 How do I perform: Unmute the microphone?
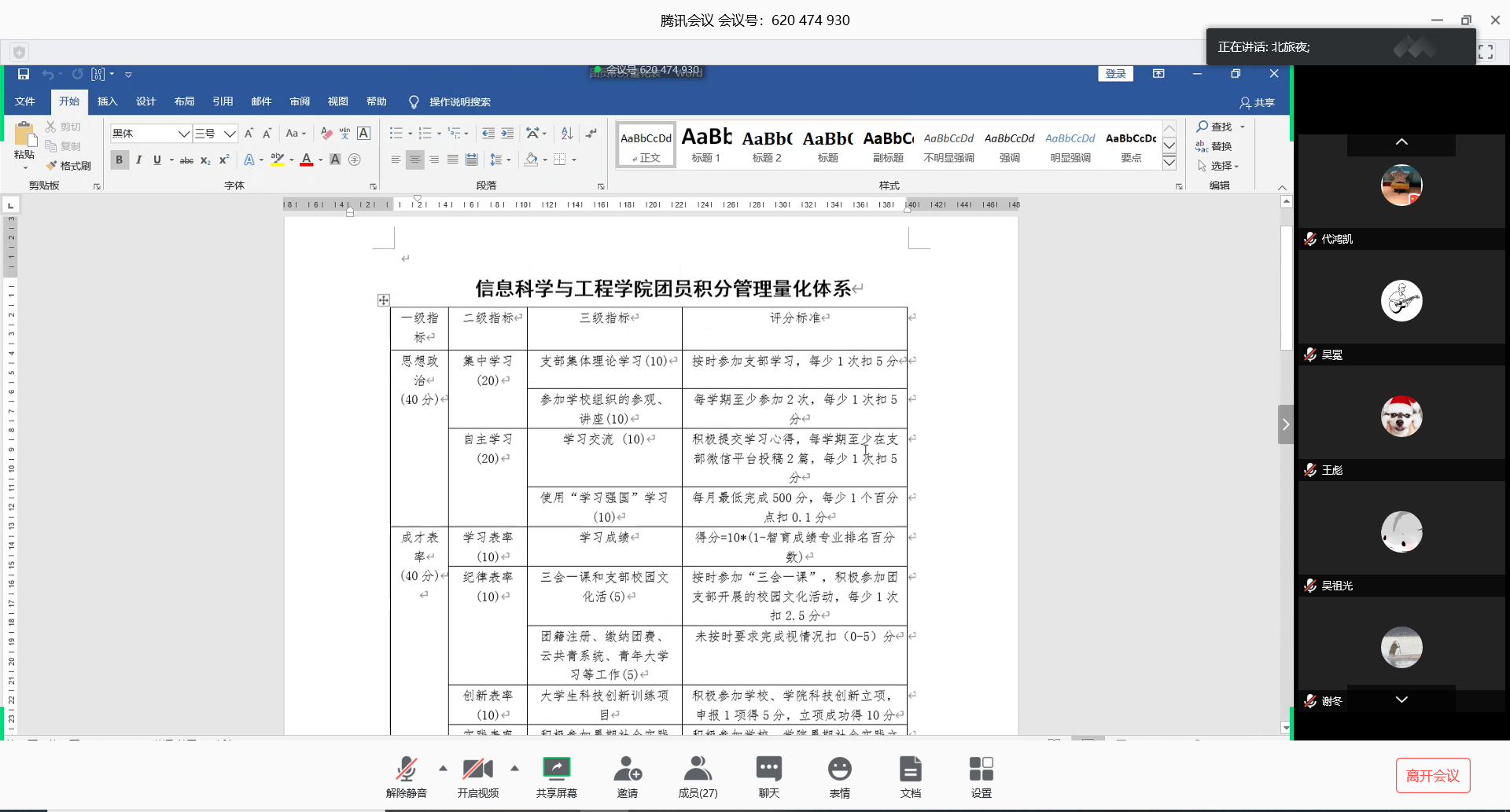click(406, 769)
